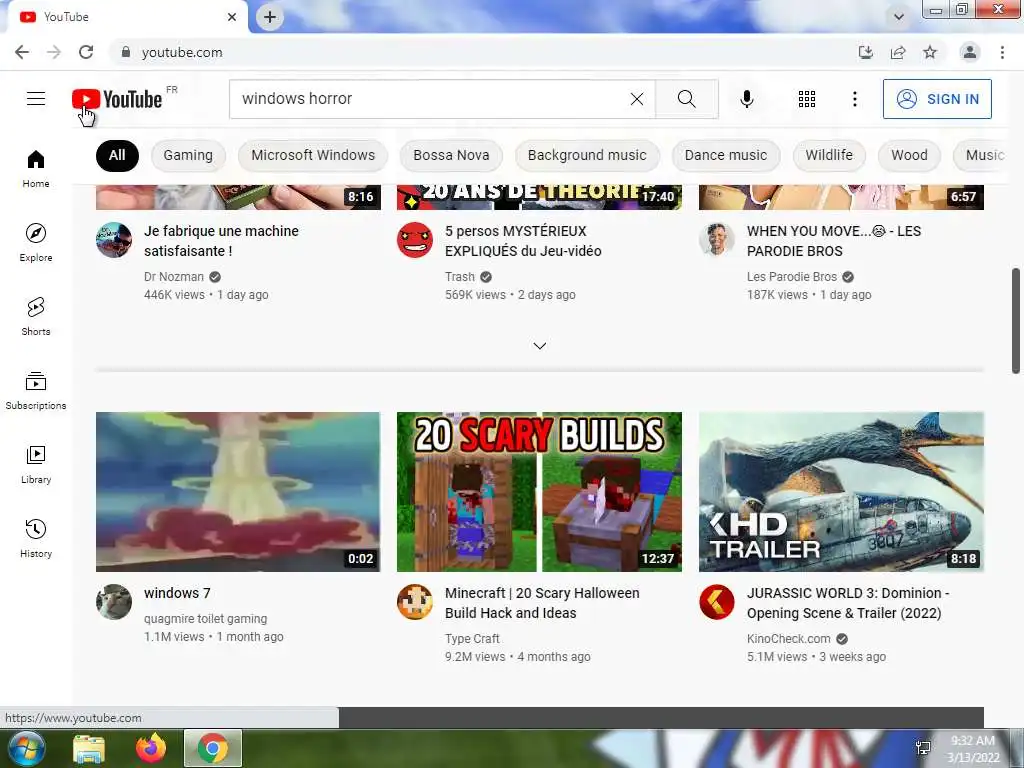Open the YouTube apps grid icon
Screen dimensions: 1024x768
pyautogui.click(x=807, y=99)
